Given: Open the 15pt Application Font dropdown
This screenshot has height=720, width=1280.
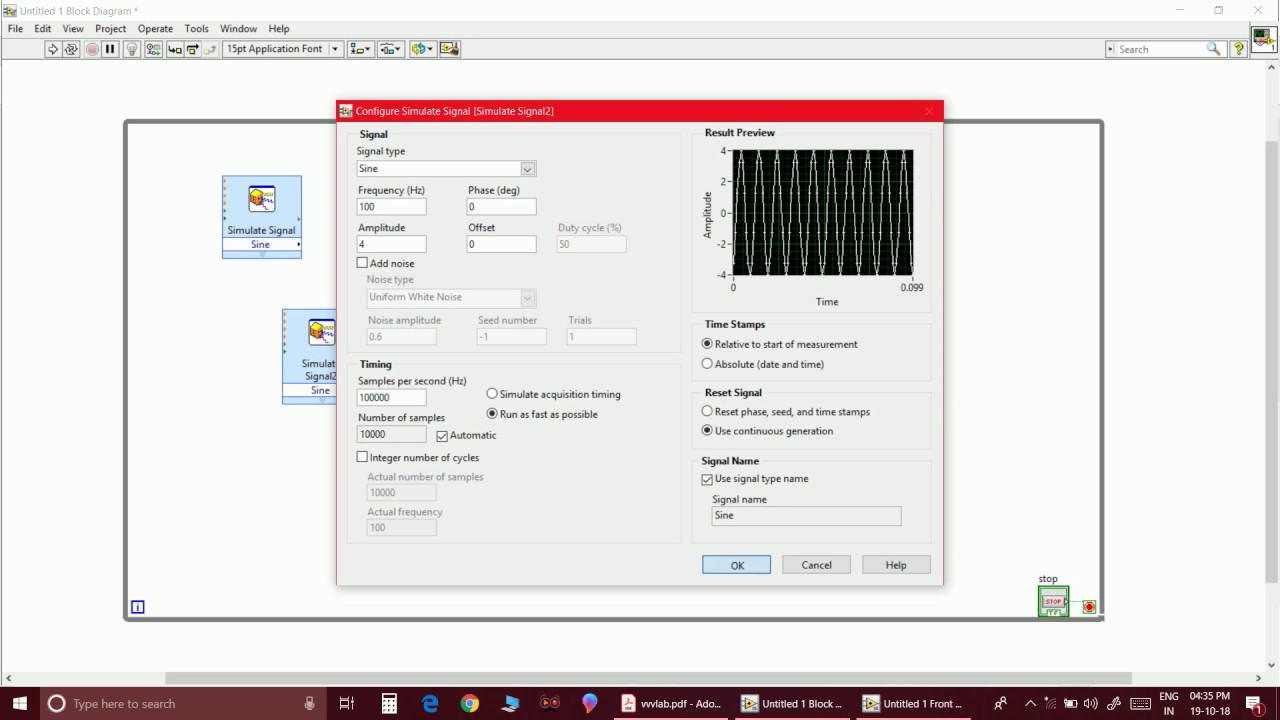Looking at the screenshot, I should 283,49.
